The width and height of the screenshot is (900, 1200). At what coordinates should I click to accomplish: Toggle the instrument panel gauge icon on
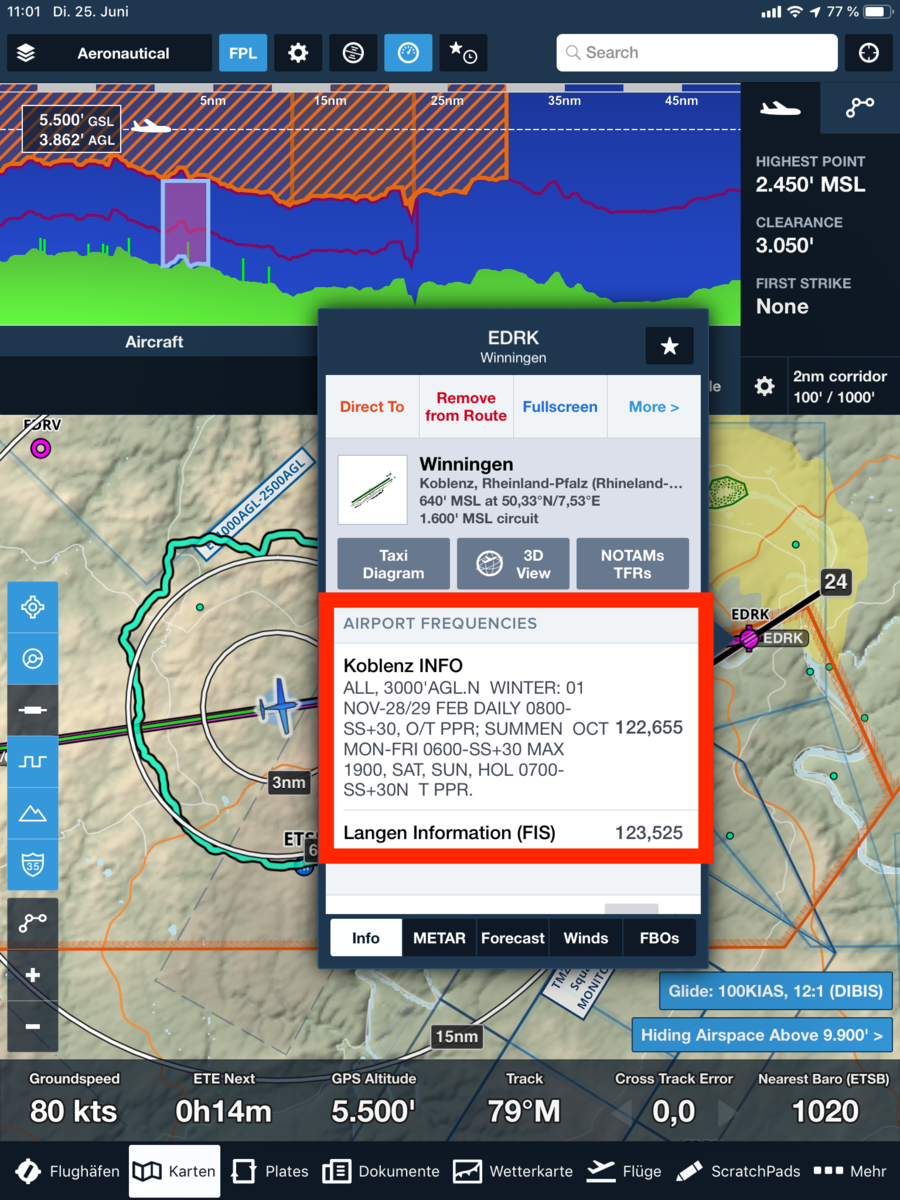pos(408,52)
